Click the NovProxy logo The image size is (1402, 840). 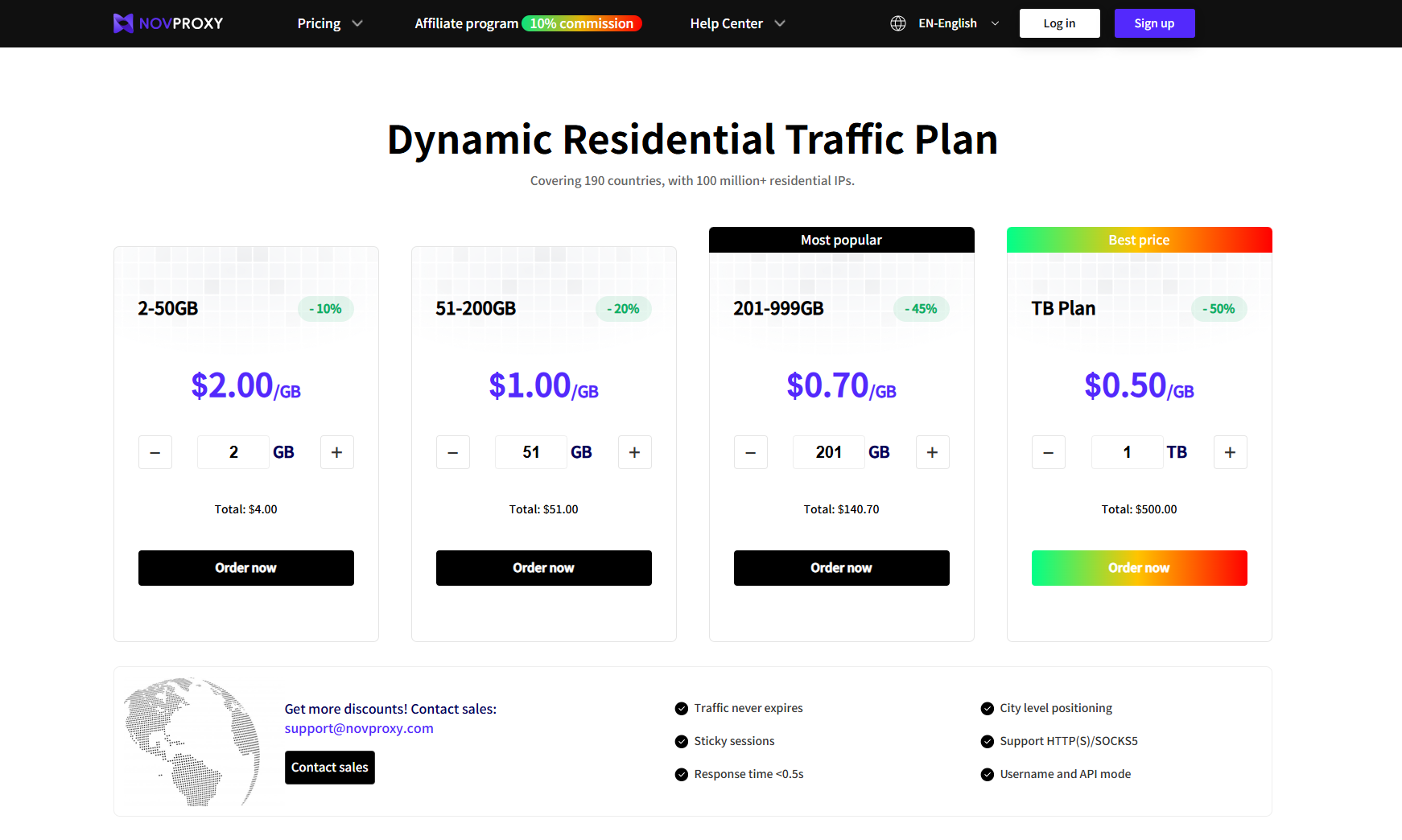pos(168,23)
